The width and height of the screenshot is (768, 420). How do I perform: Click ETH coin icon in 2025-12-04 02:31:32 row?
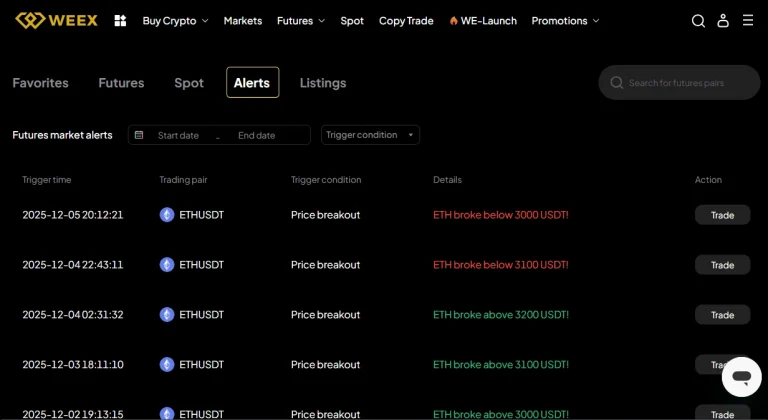(x=167, y=315)
